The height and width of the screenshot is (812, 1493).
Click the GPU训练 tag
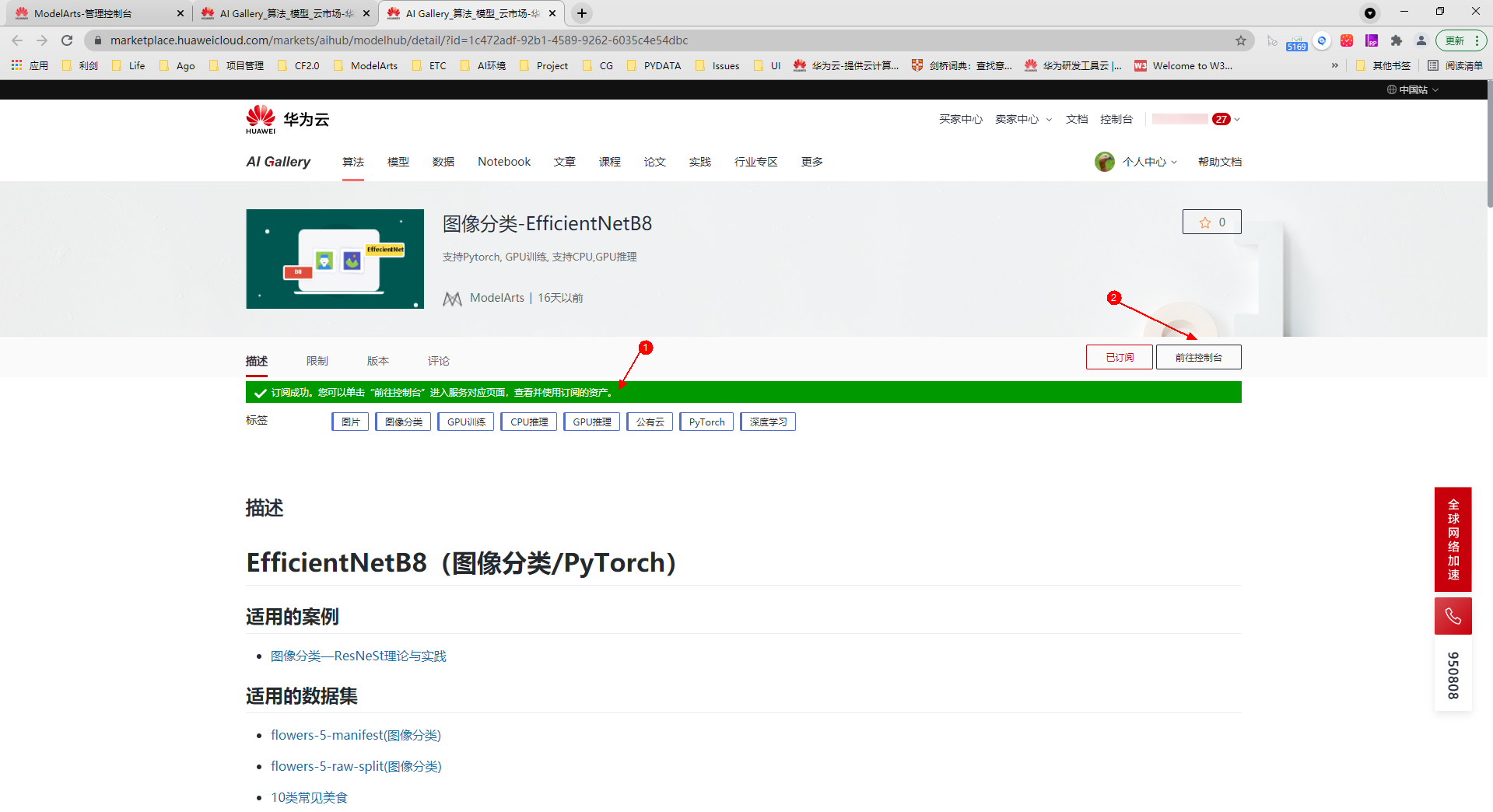[x=466, y=422]
